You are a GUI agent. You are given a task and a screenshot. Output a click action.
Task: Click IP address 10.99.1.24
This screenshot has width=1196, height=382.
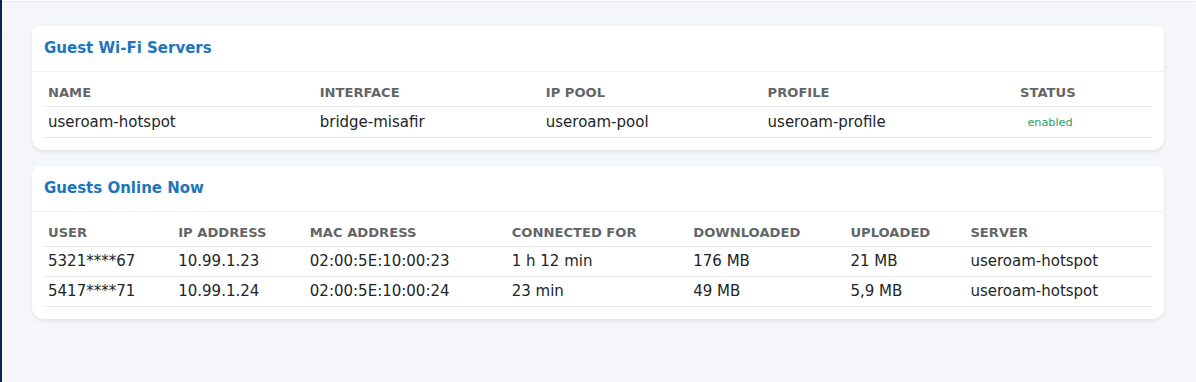click(219, 291)
